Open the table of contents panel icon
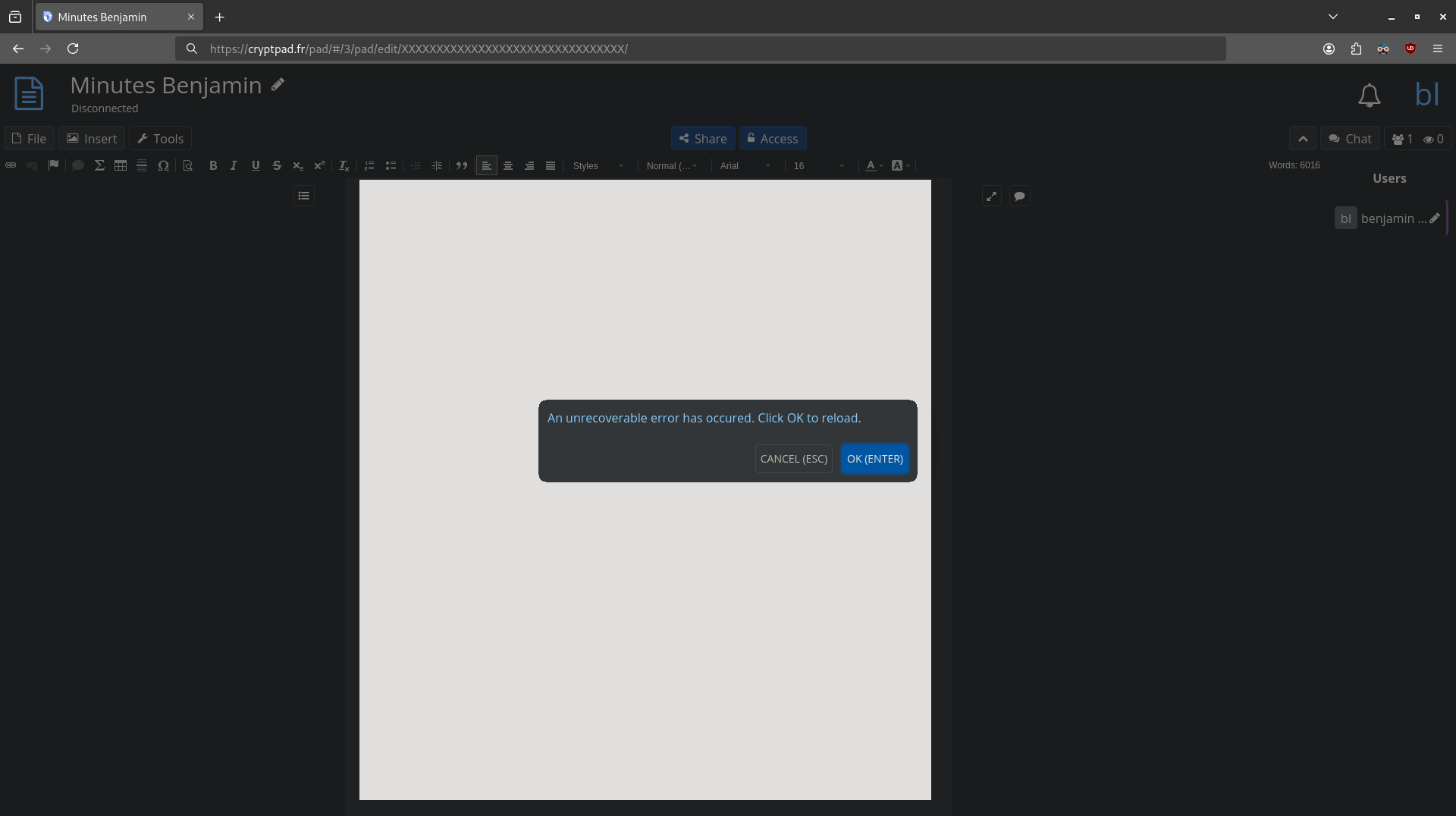 (x=304, y=196)
